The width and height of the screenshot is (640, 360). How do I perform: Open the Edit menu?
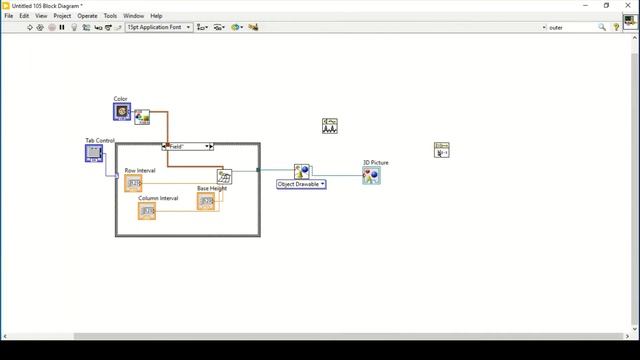(x=24, y=16)
